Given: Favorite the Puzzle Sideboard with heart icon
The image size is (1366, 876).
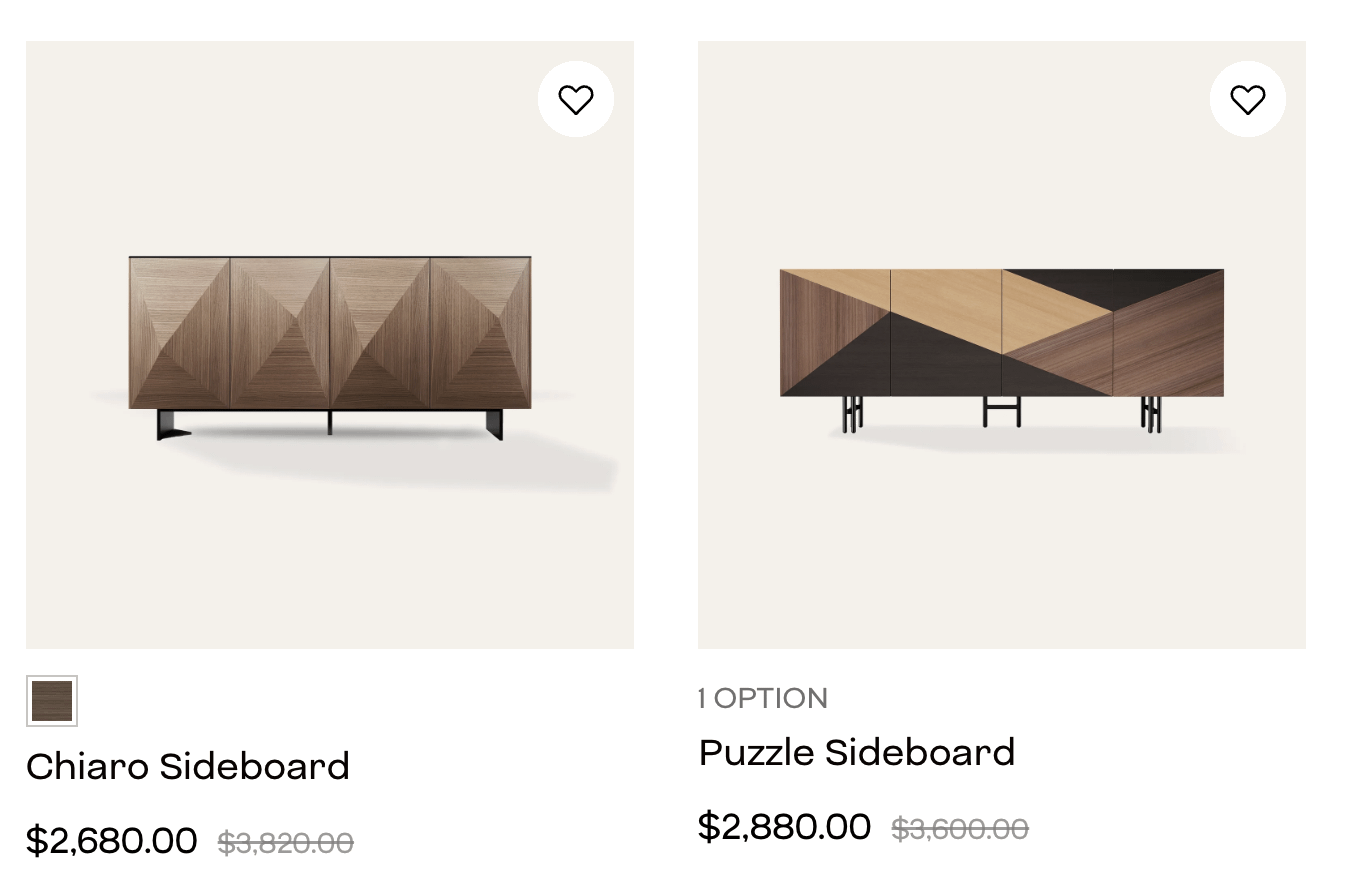Looking at the screenshot, I should click(x=1247, y=99).
